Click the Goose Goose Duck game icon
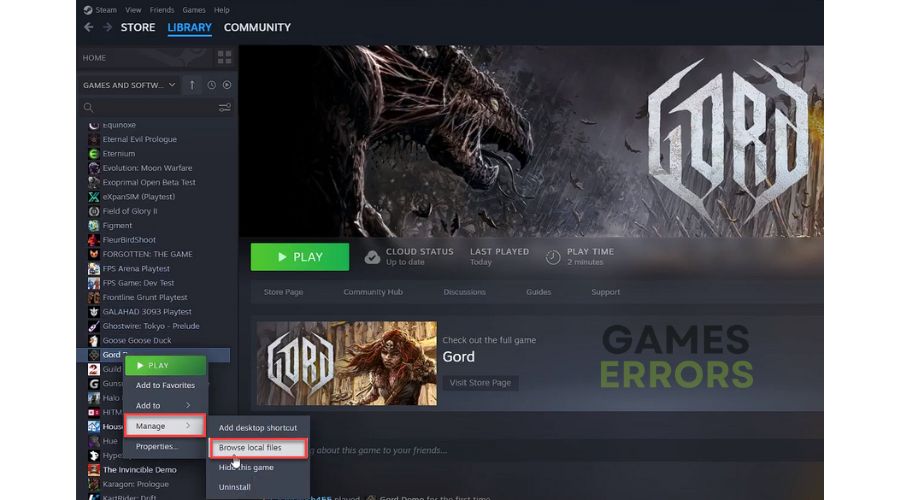Image resolution: width=900 pixels, height=500 pixels. point(94,340)
